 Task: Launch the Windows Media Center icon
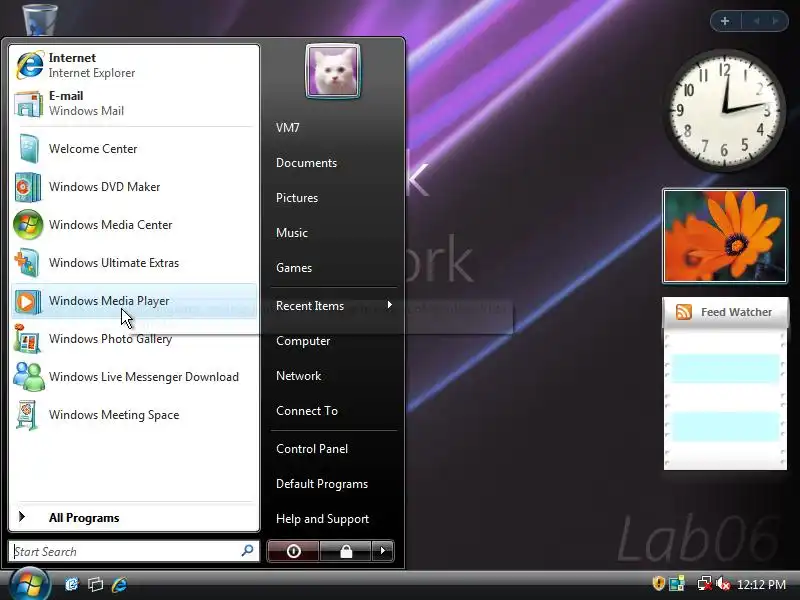pos(28,224)
